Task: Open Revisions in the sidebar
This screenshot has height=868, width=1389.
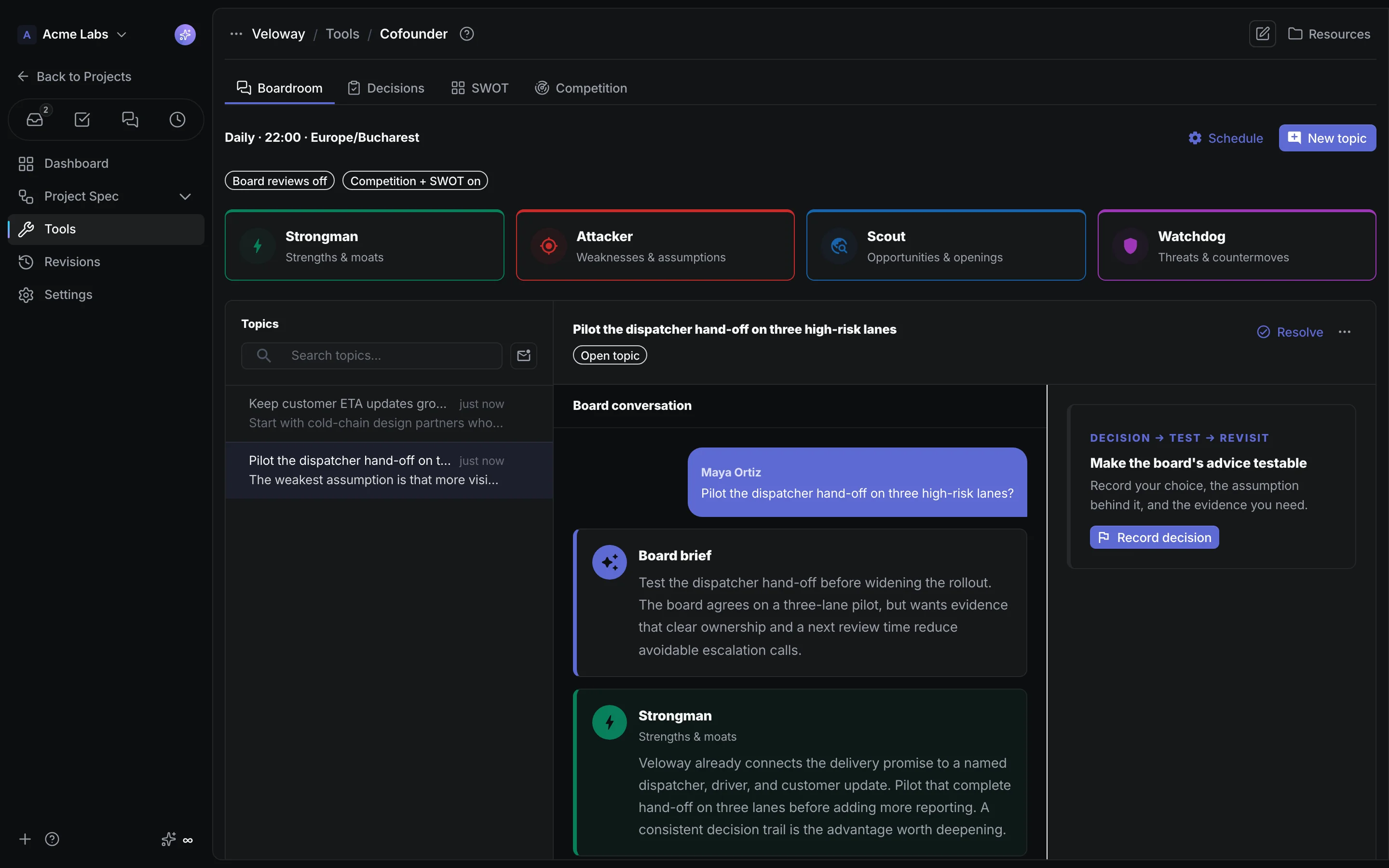Action: (x=106, y=262)
